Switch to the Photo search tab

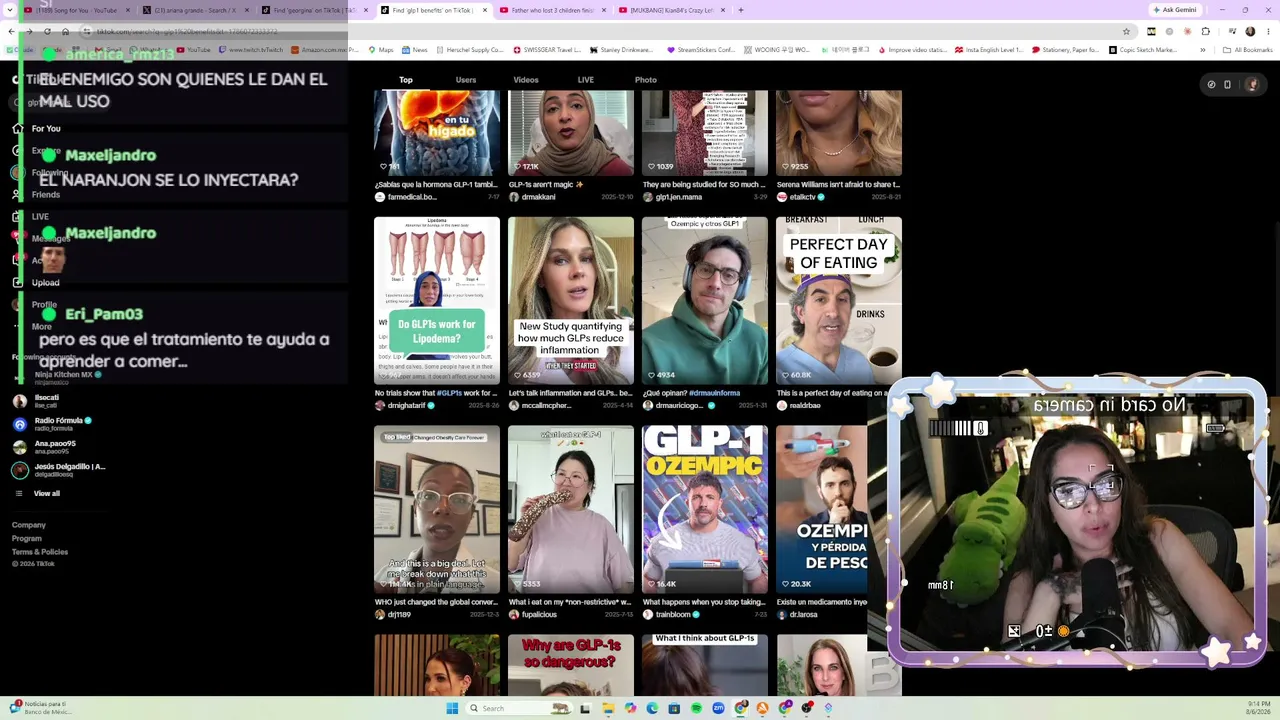point(646,80)
